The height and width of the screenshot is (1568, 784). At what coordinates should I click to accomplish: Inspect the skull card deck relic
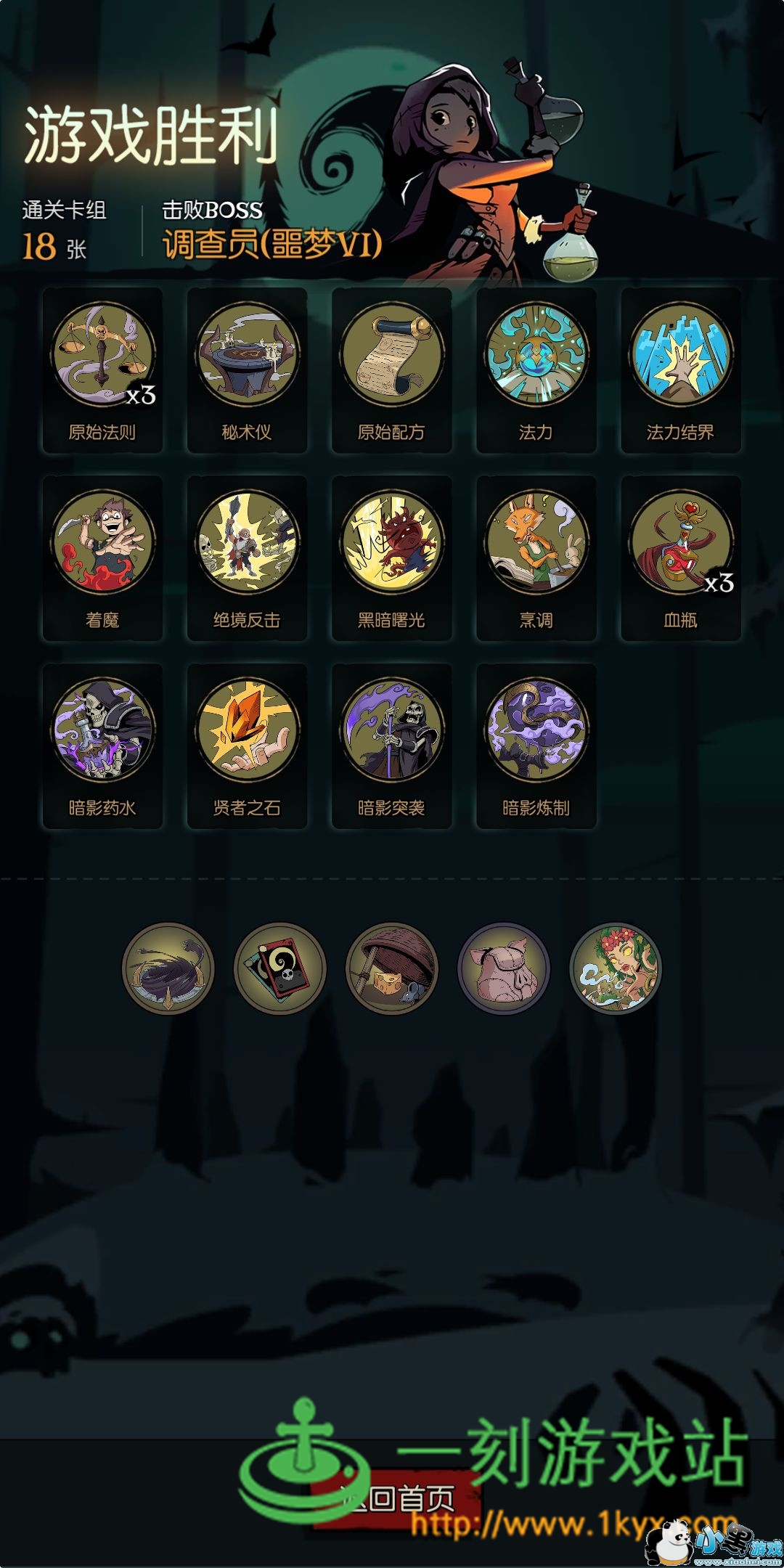(x=280, y=968)
